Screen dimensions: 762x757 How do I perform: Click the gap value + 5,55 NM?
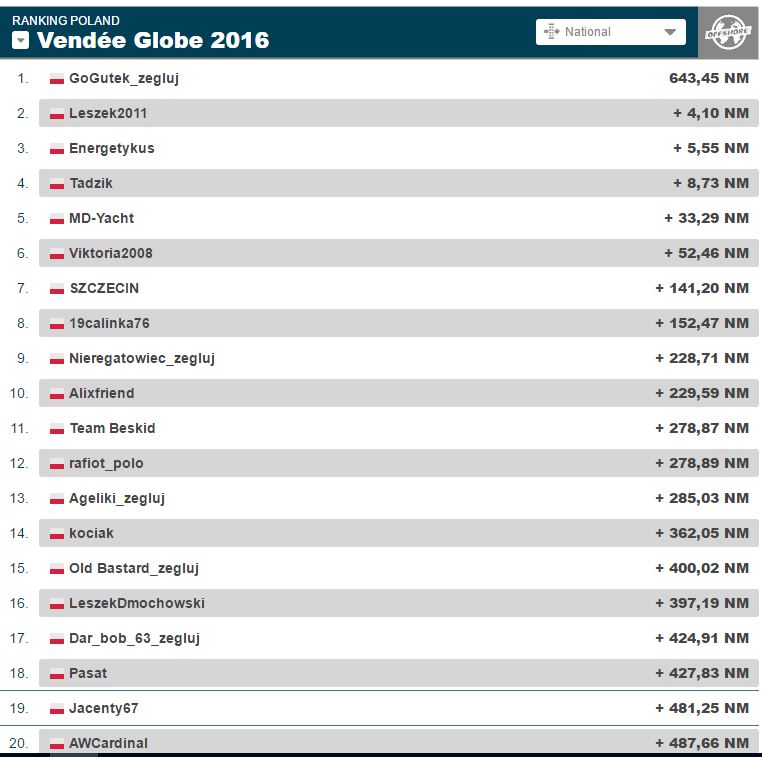click(711, 148)
